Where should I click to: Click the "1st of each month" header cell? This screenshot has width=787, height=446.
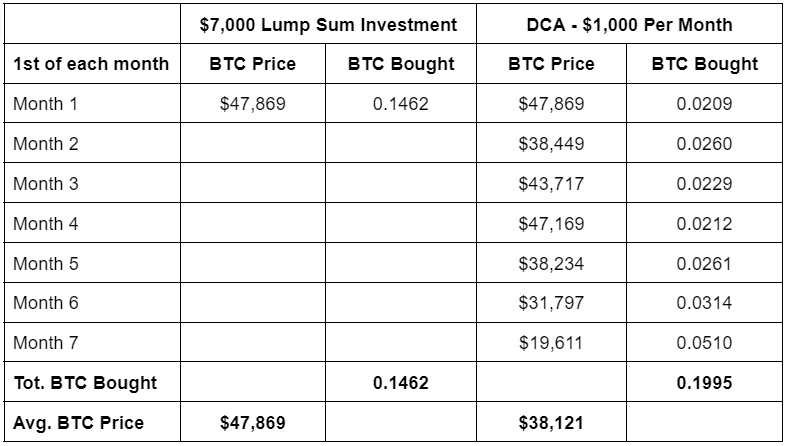91,64
